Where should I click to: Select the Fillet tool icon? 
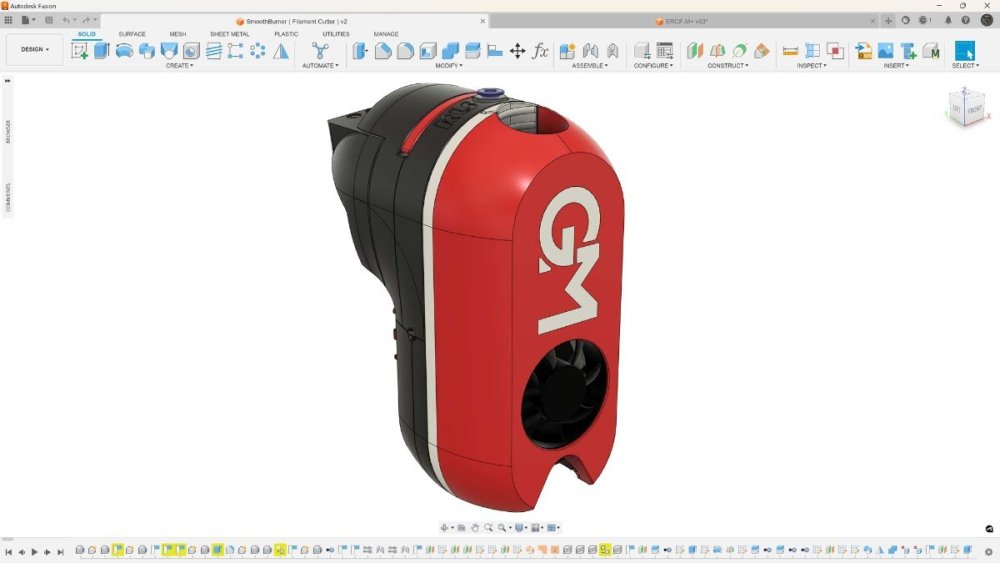(x=383, y=50)
